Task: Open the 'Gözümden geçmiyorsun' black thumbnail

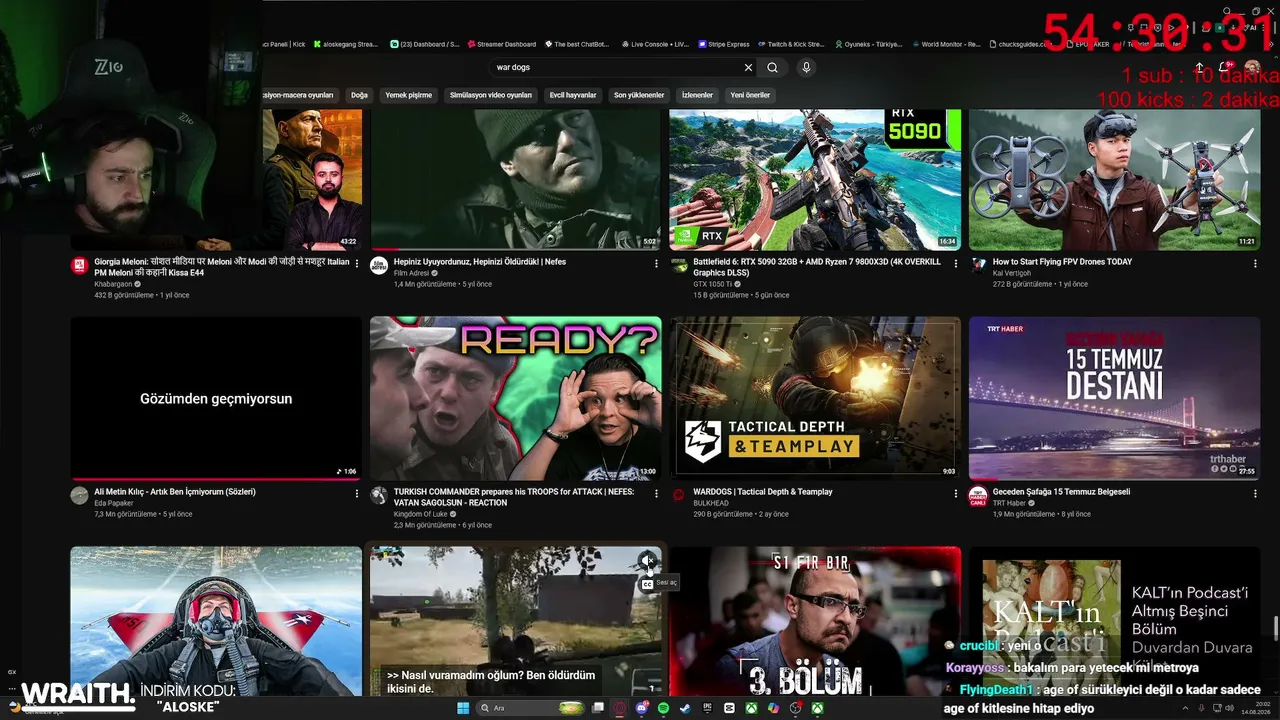Action: point(216,398)
